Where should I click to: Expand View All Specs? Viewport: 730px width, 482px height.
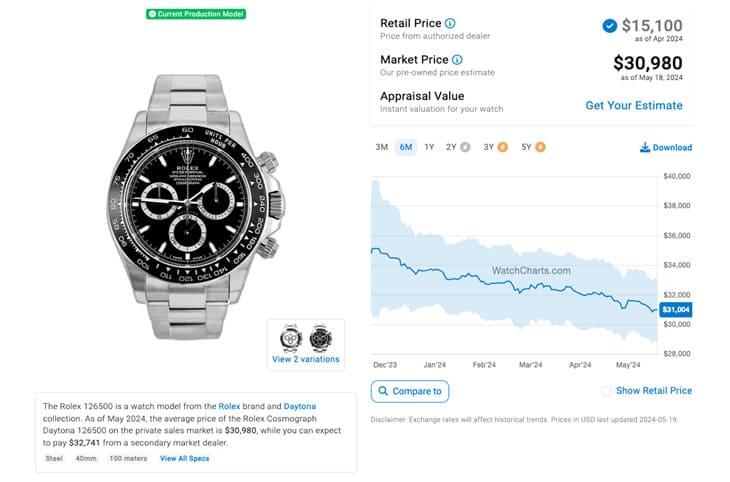[x=185, y=458]
